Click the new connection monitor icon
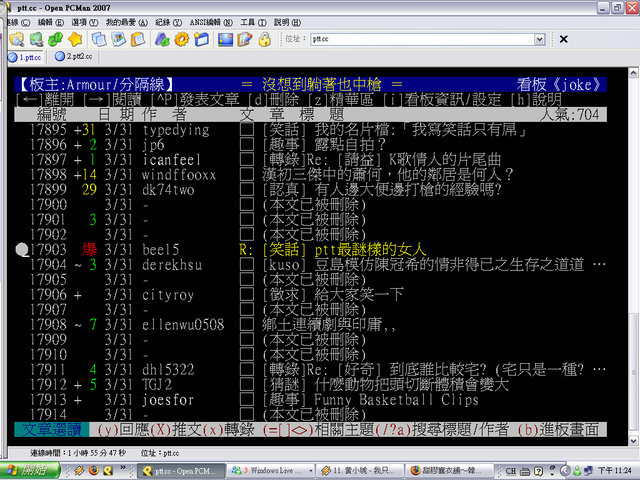 [36, 39]
